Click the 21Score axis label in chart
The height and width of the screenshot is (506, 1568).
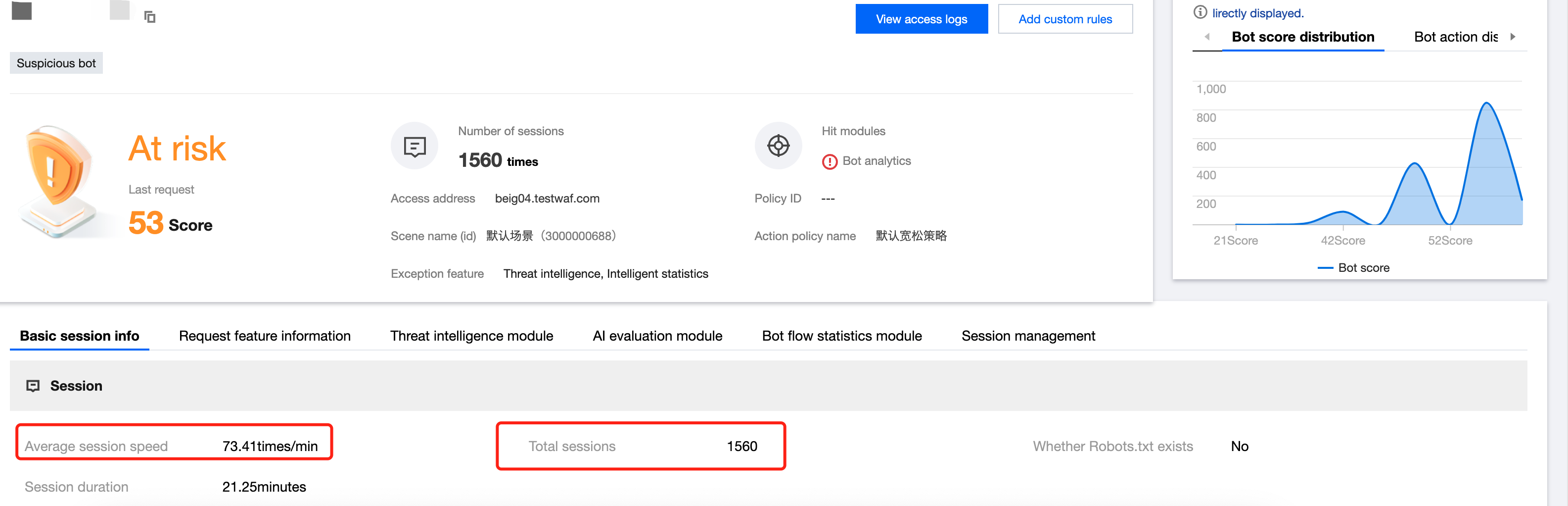(x=1236, y=241)
